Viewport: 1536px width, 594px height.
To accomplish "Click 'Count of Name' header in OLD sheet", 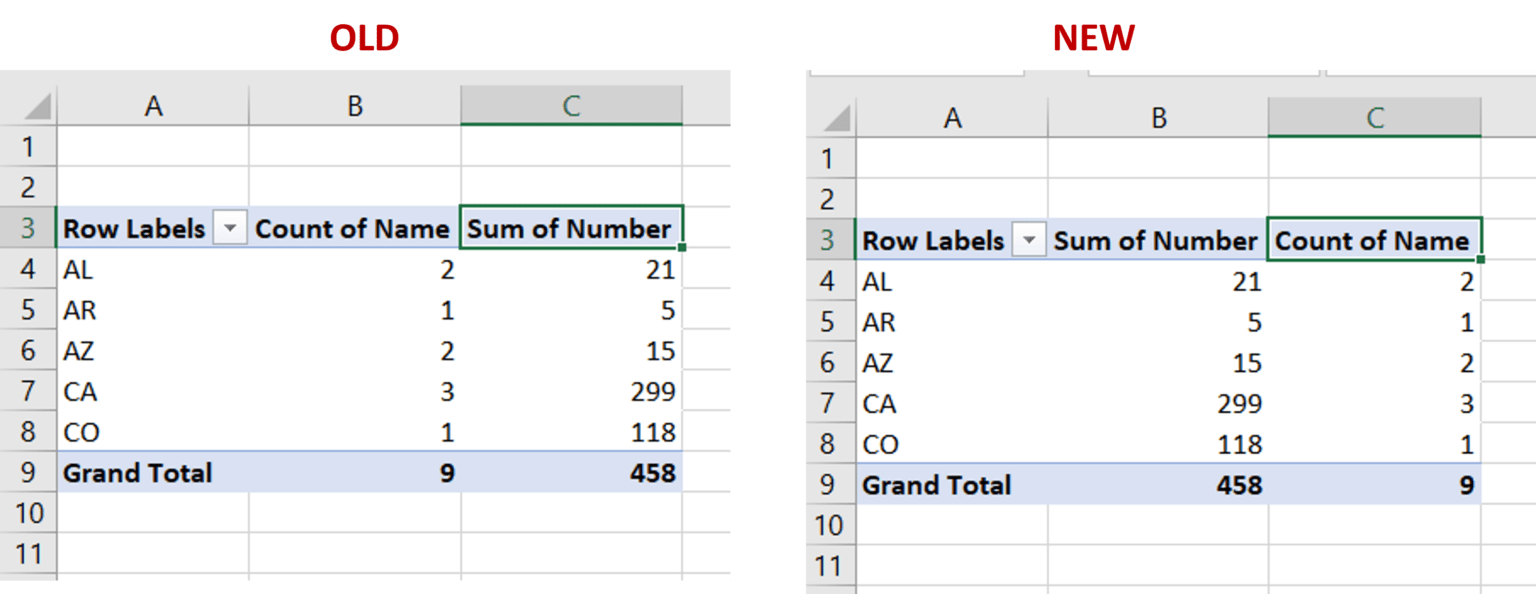I will coord(352,229).
